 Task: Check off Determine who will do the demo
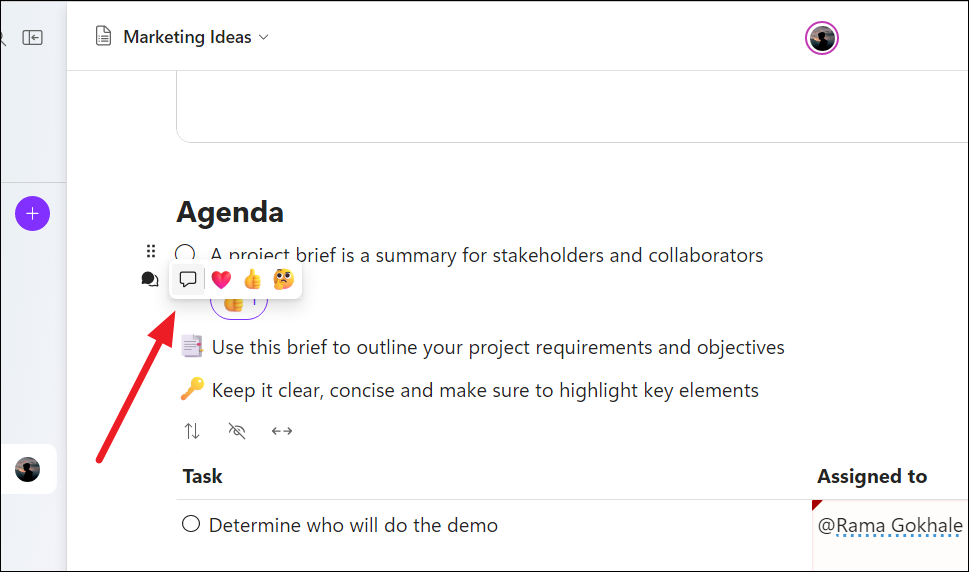(191, 524)
